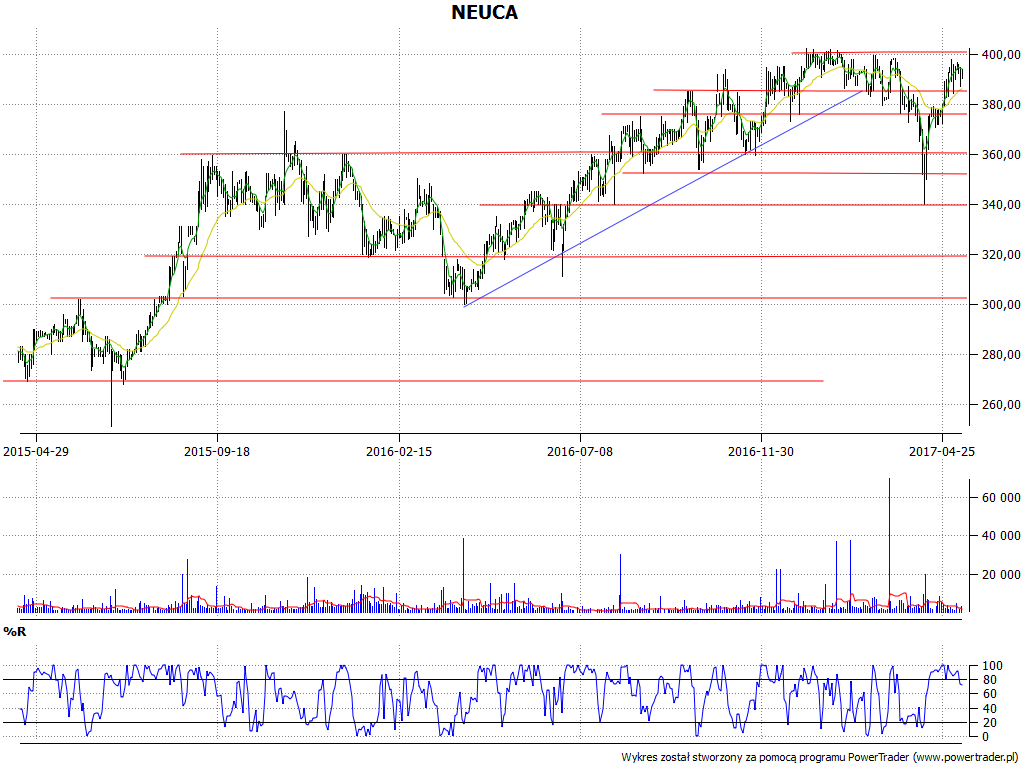Click the %R indicator label
This screenshot has height=768, width=1024.
click(15, 632)
